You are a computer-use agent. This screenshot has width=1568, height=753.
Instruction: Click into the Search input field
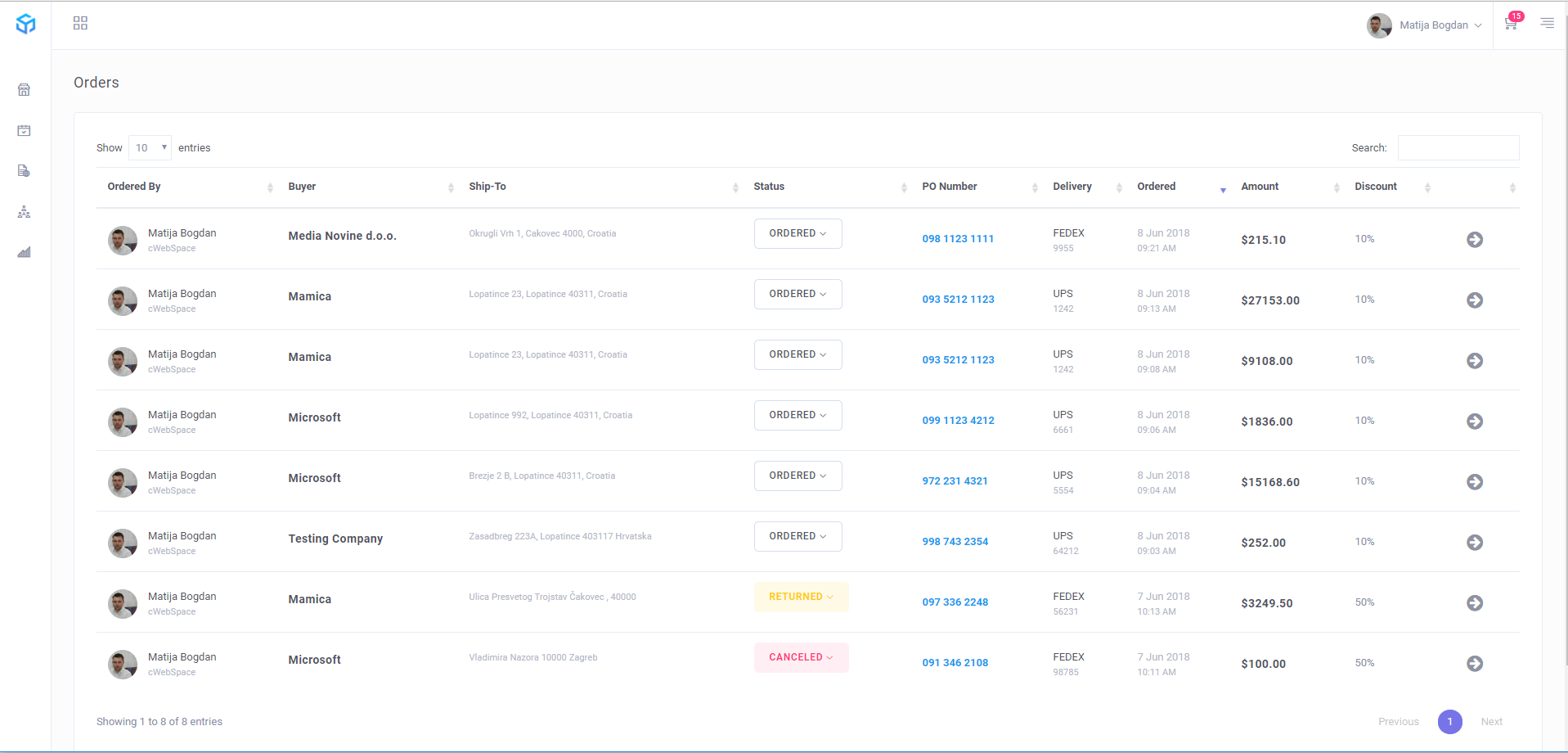(1458, 148)
